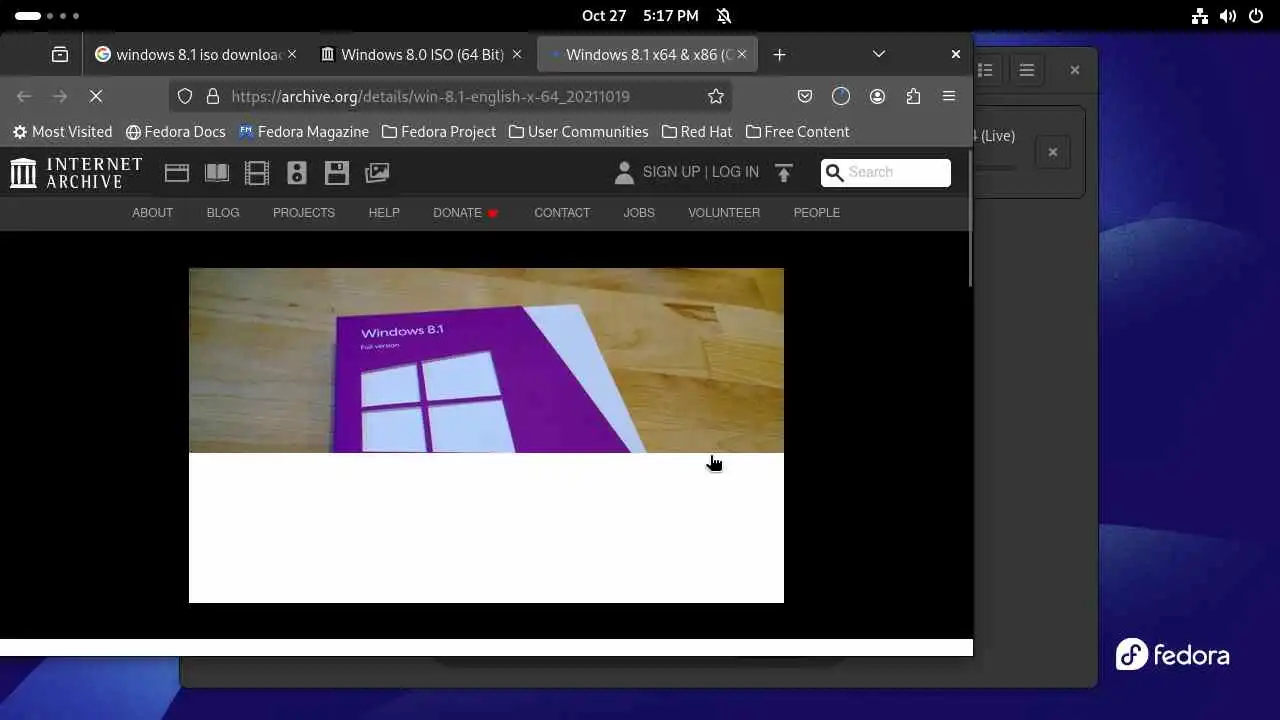
Task: Click the list view icon in the background window
Action: [x=986, y=70]
